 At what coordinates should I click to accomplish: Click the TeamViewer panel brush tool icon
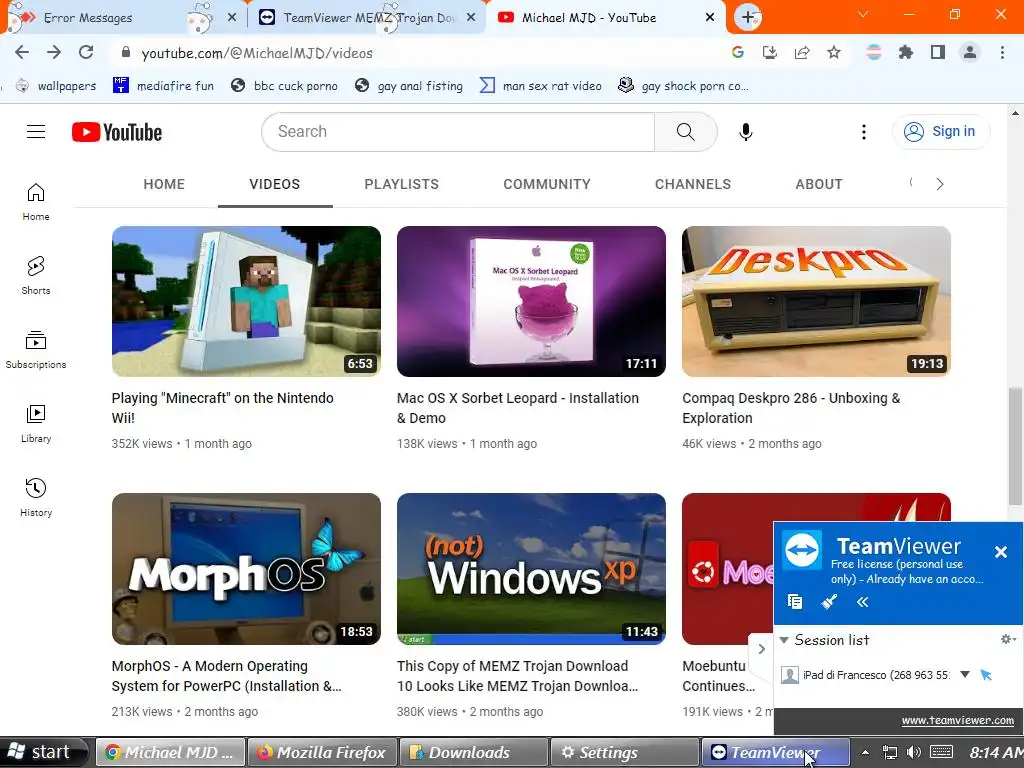[829, 601]
